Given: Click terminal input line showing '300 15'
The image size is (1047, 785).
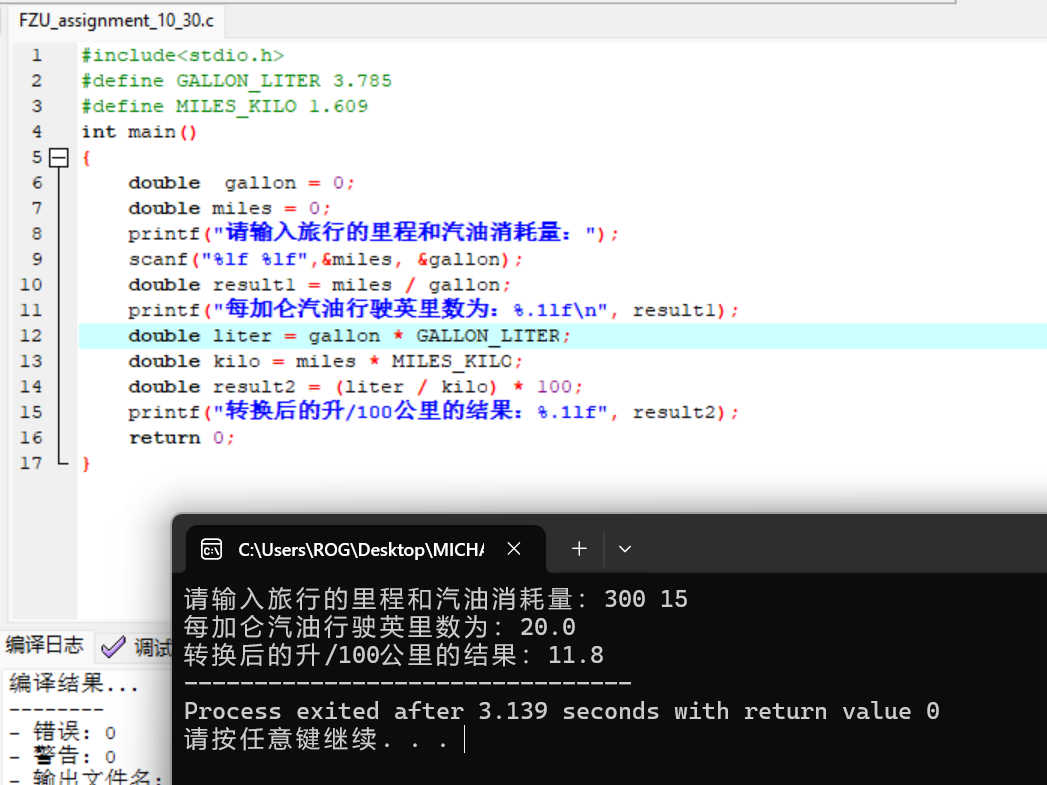Looking at the screenshot, I should tap(435, 599).
